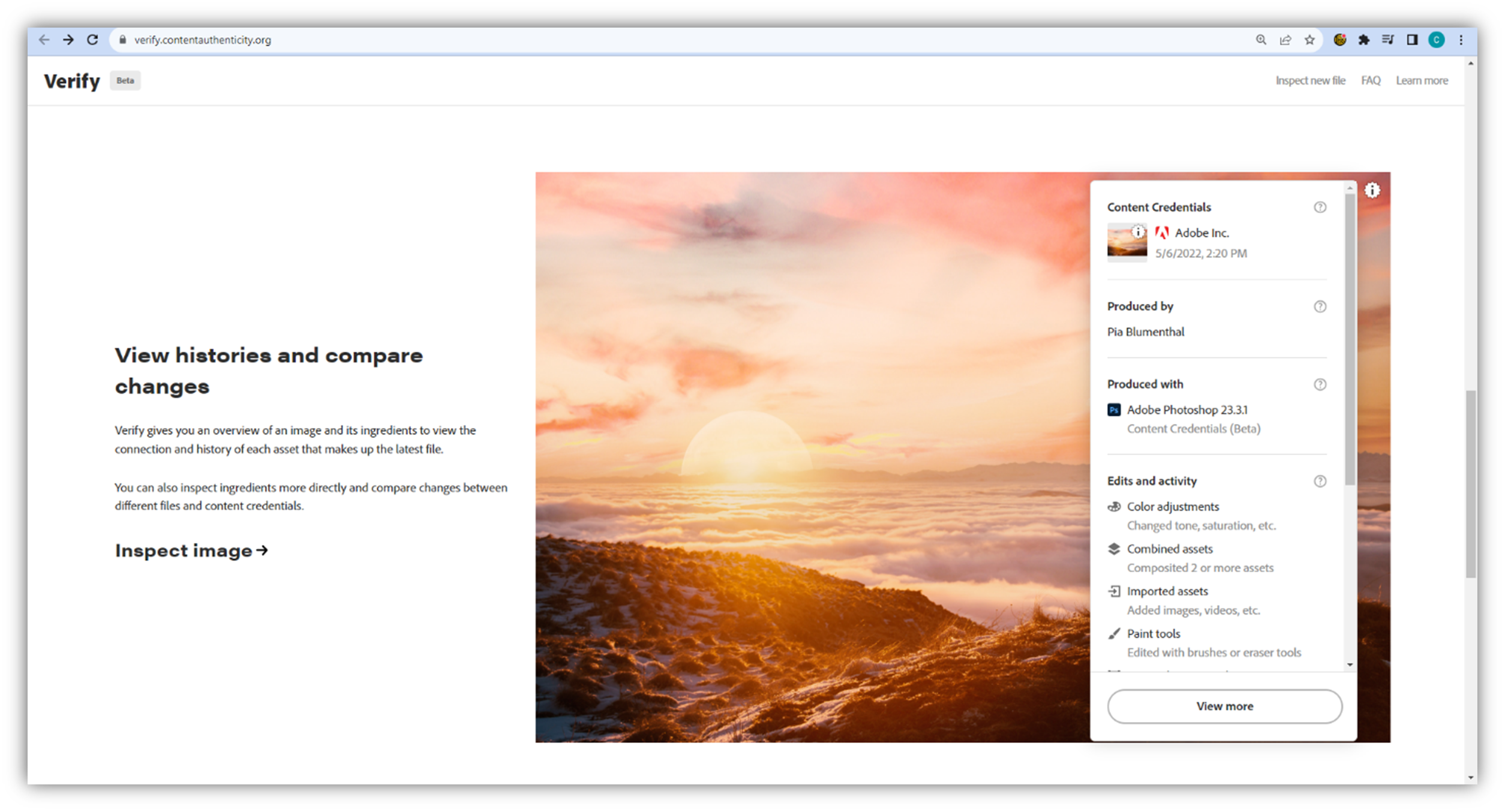Viewport: 1505px width, 812px height.
Task: Open Chrome three-dot menu
Action: pyautogui.click(x=1461, y=40)
